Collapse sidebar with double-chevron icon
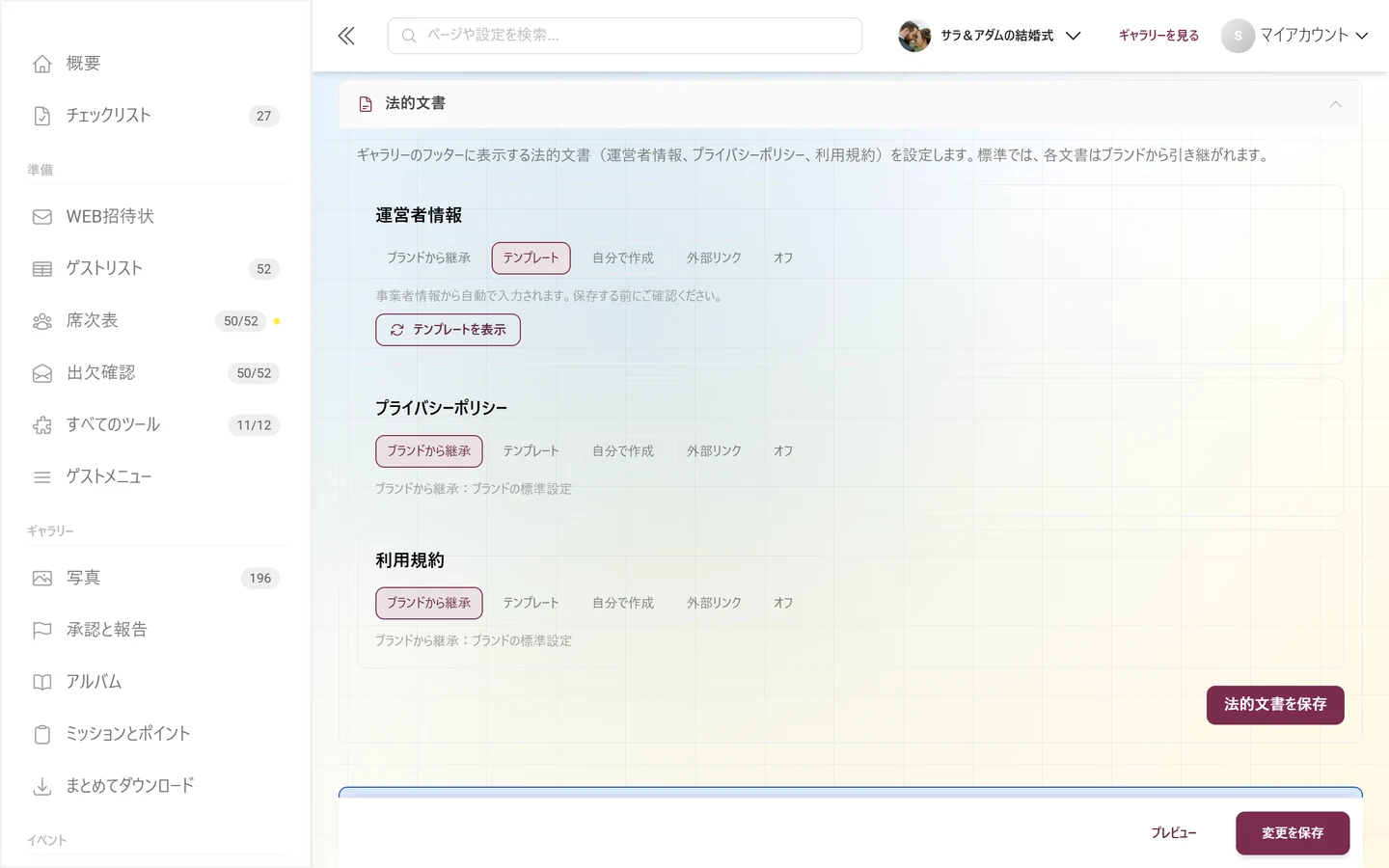The width and height of the screenshot is (1389, 868). click(x=346, y=36)
